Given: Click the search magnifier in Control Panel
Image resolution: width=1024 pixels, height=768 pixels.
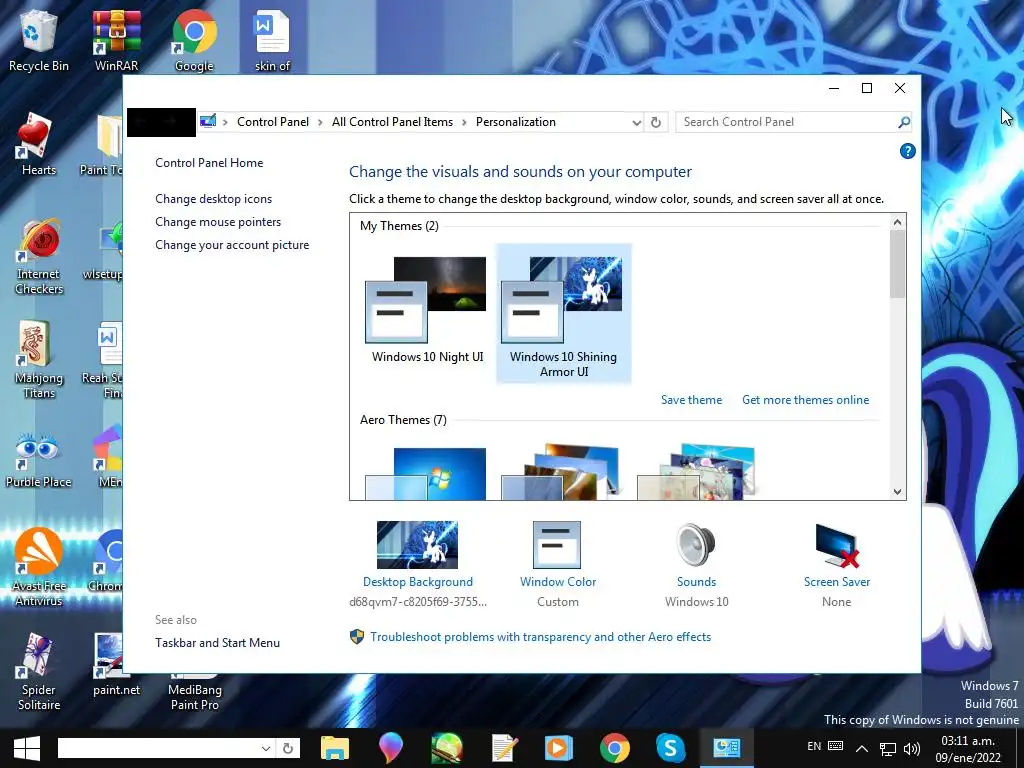Looking at the screenshot, I should click(904, 122).
